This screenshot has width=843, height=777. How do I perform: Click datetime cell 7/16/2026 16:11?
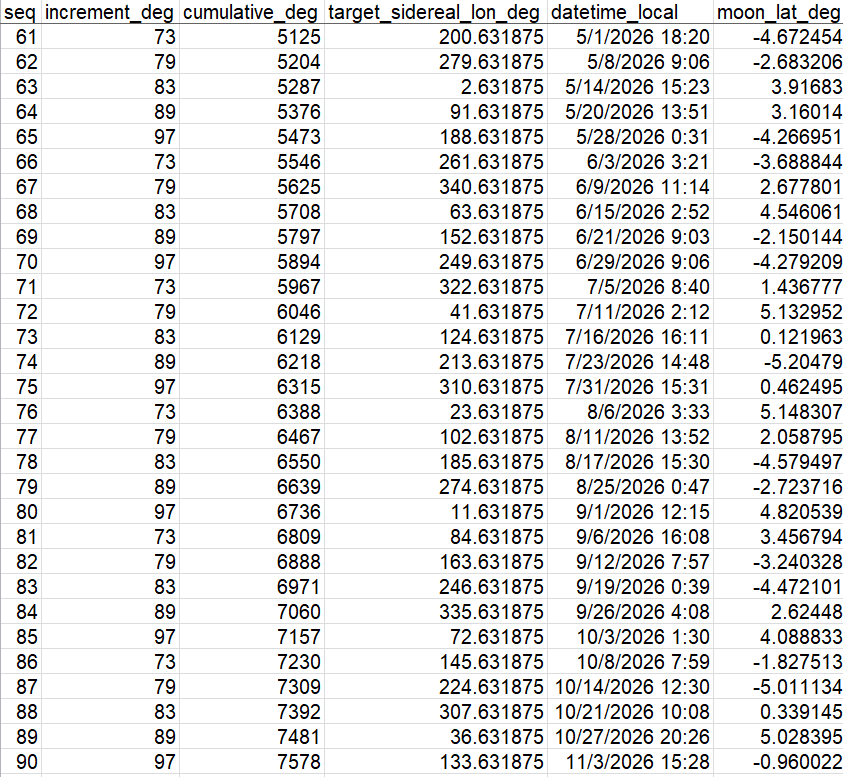point(630,337)
